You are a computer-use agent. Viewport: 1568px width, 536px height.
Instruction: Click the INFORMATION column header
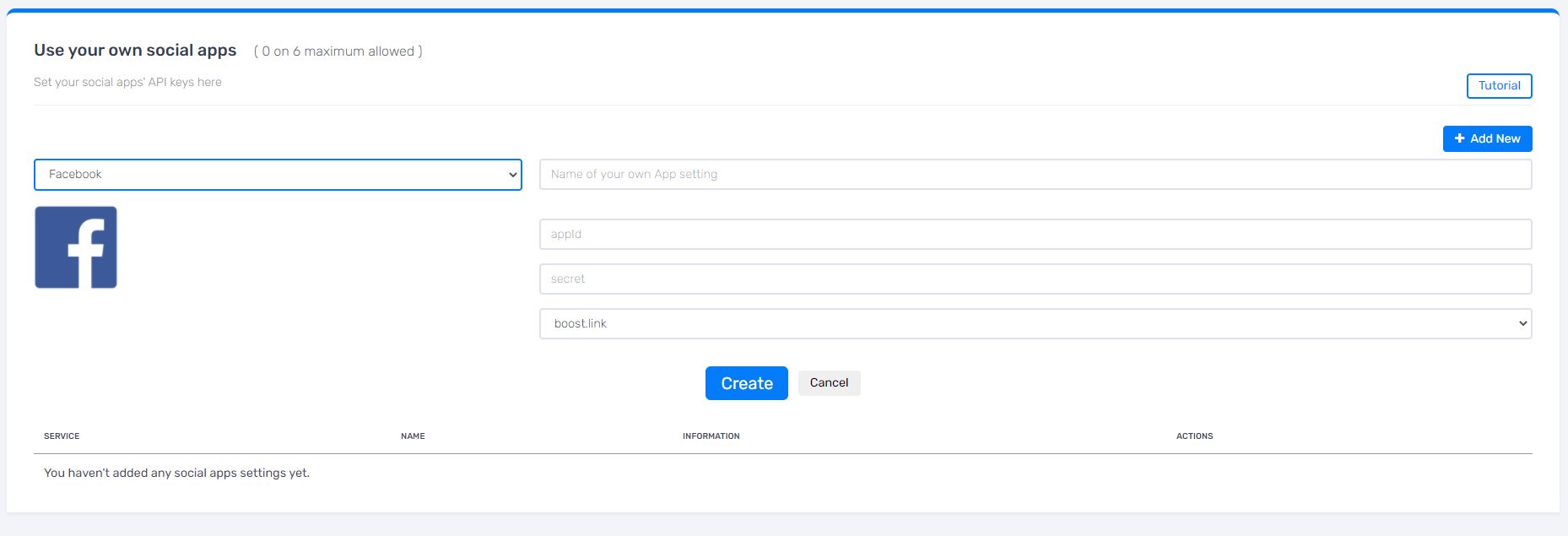(x=711, y=436)
